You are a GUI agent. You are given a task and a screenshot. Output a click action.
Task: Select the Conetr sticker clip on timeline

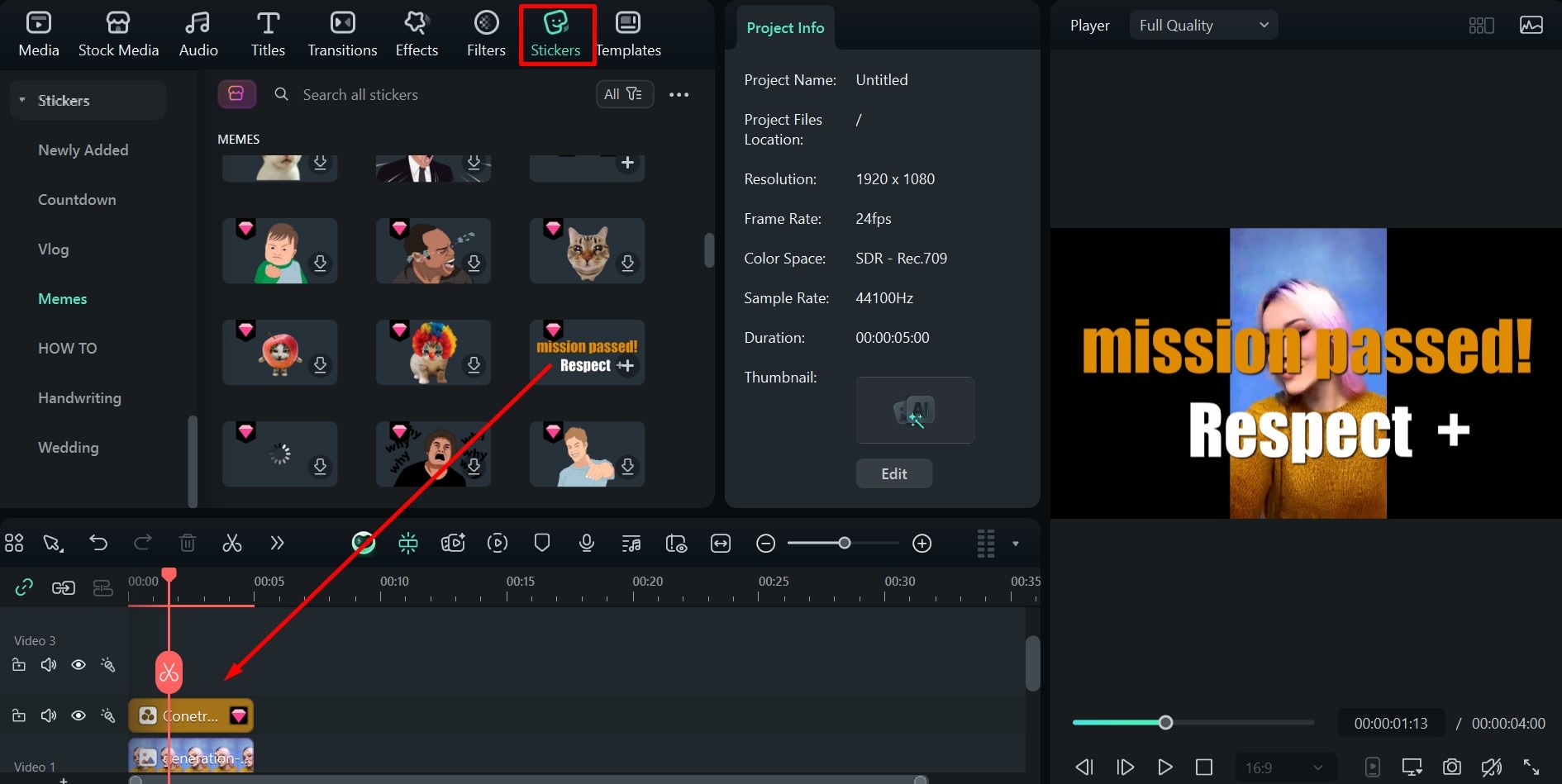point(191,715)
